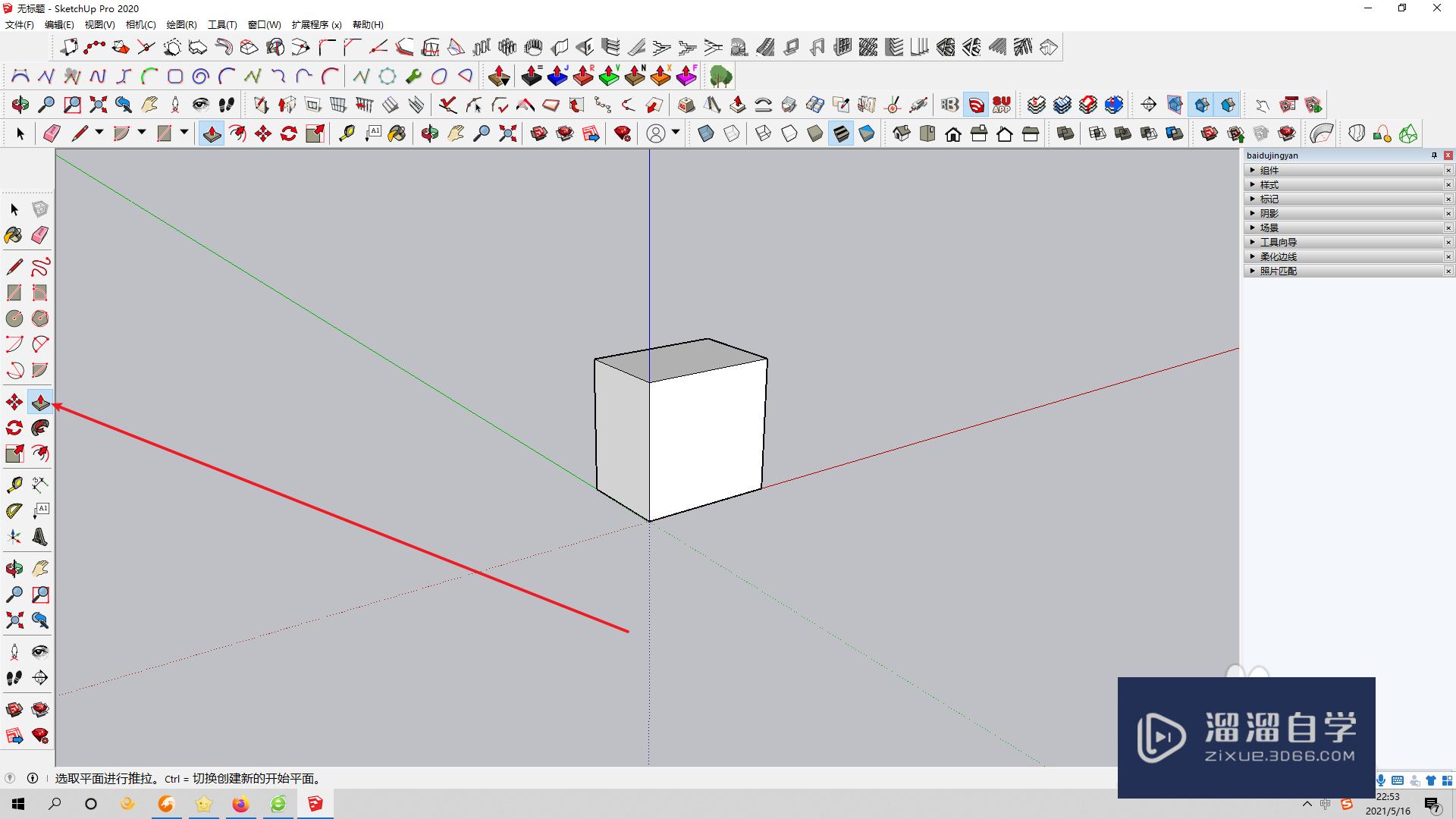Select the Rectangle tool in left toolbar

pyautogui.click(x=14, y=293)
